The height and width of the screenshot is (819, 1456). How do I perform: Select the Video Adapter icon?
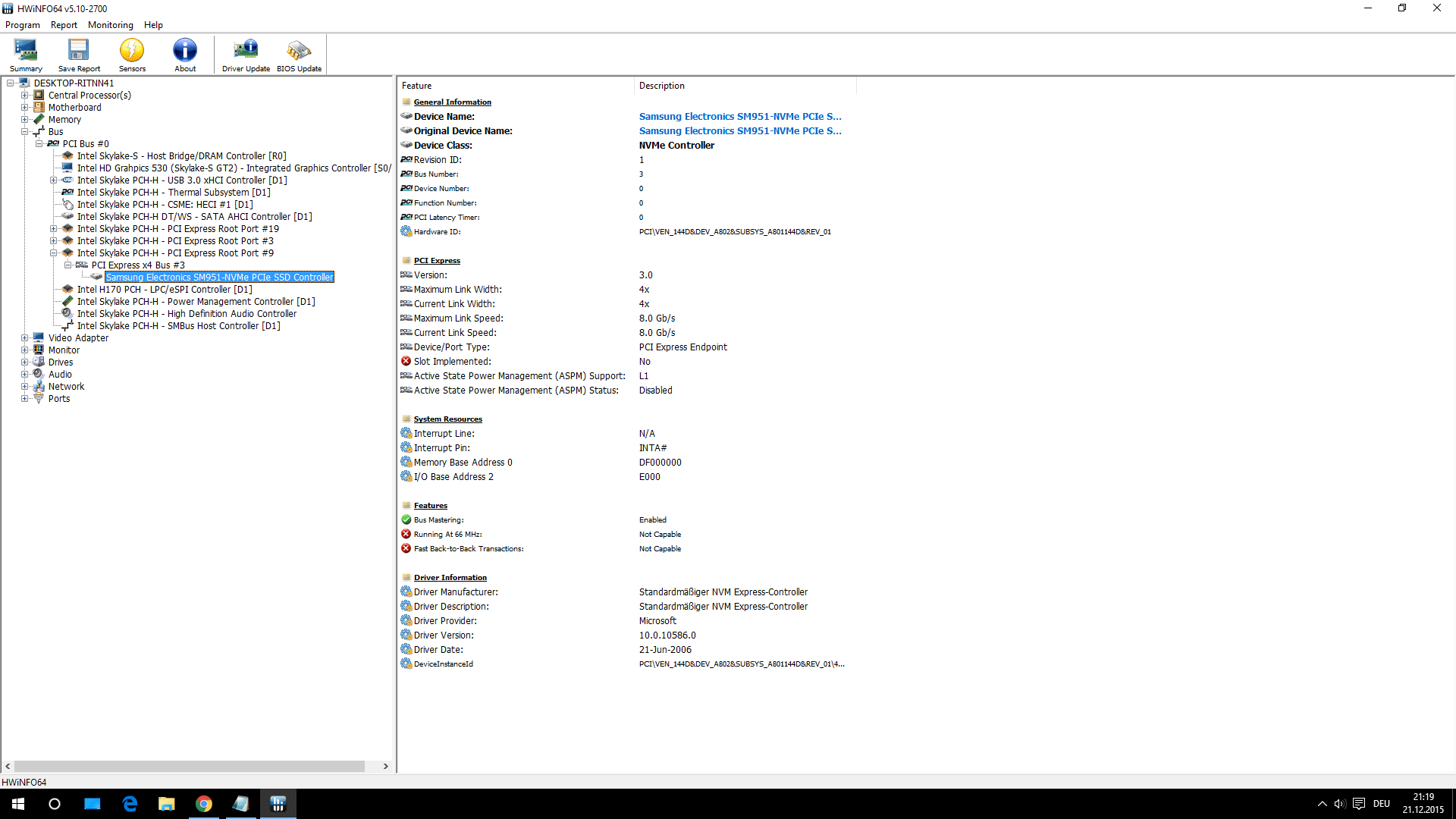click(39, 338)
